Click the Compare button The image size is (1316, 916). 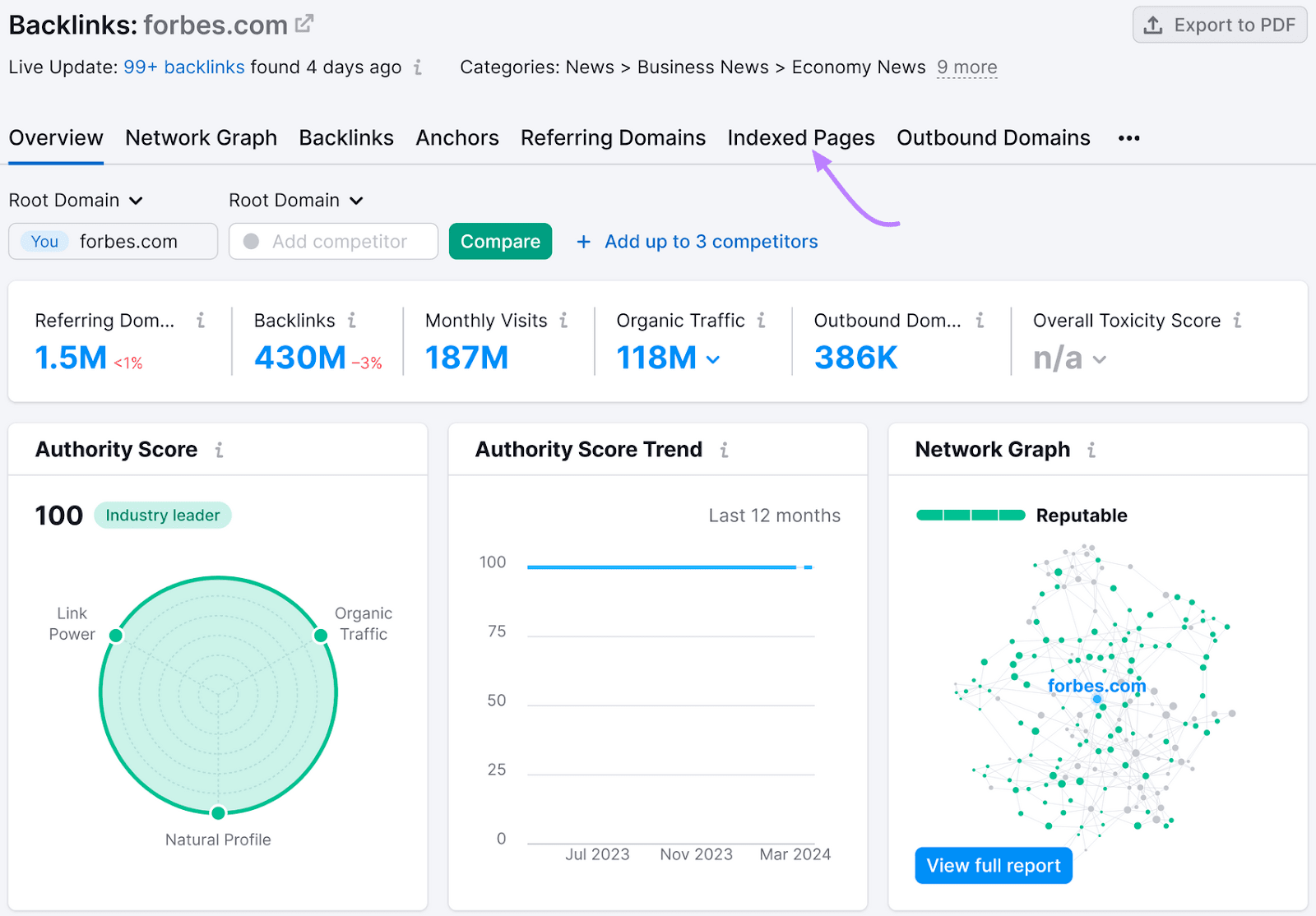click(x=500, y=241)
